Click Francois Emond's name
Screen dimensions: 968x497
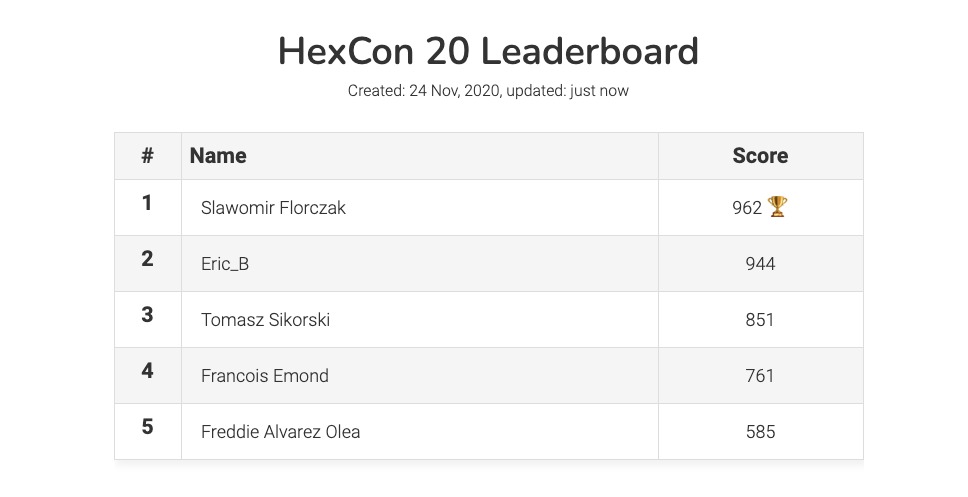click(x=265, y=376)
